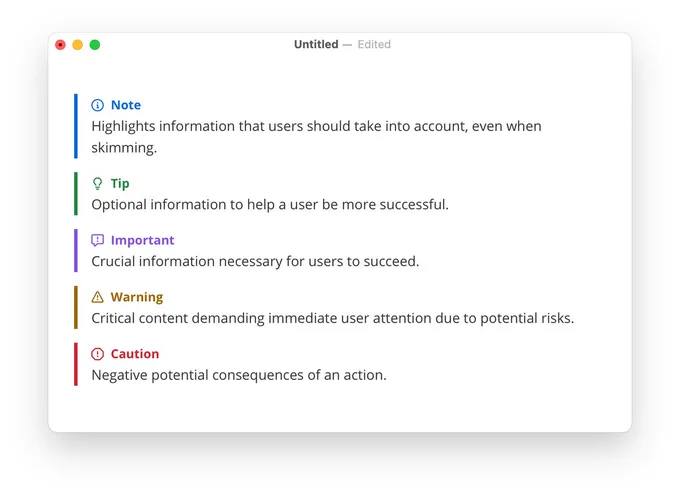Click the 'Tip' callout heading

120,184
